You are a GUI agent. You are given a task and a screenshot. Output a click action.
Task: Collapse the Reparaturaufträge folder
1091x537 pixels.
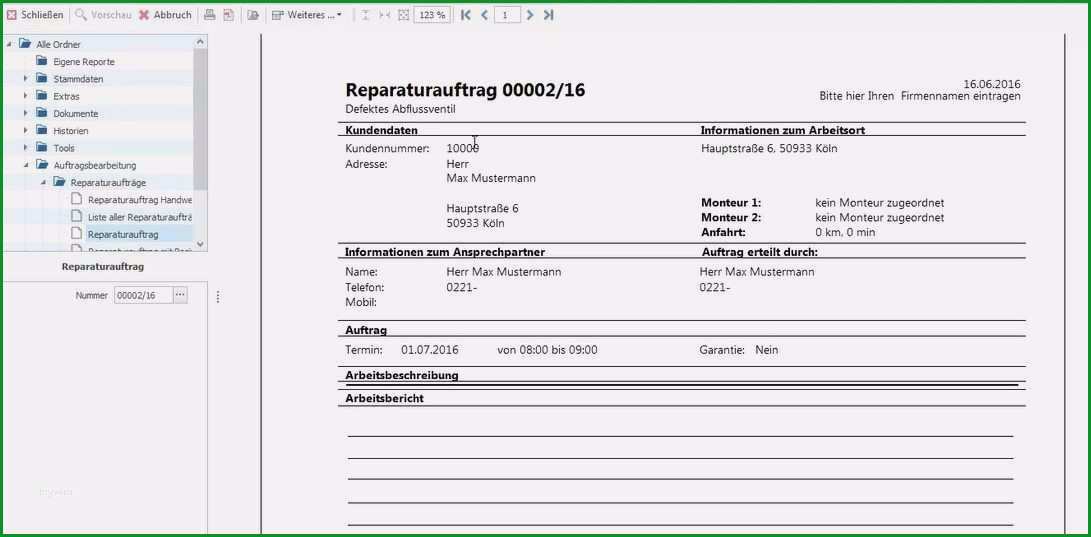[x=43, y=182]
